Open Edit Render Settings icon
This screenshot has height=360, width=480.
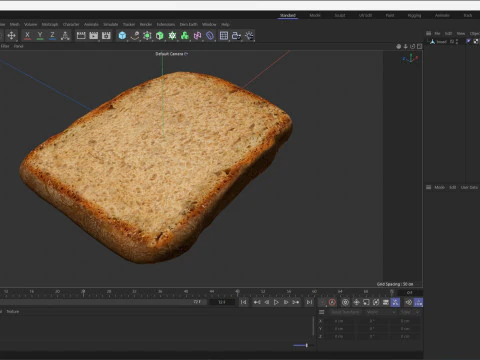point(106,35)
